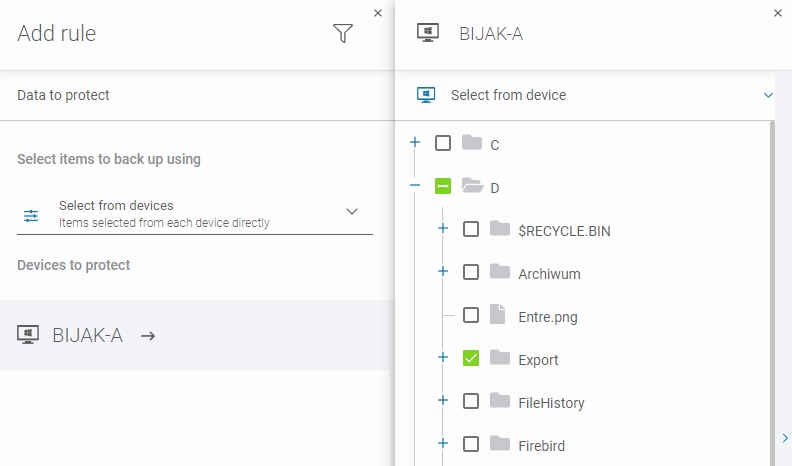Click the Archiwum folder icon
This screenshot has height=466, width=792.
click(x=500, y=273)
